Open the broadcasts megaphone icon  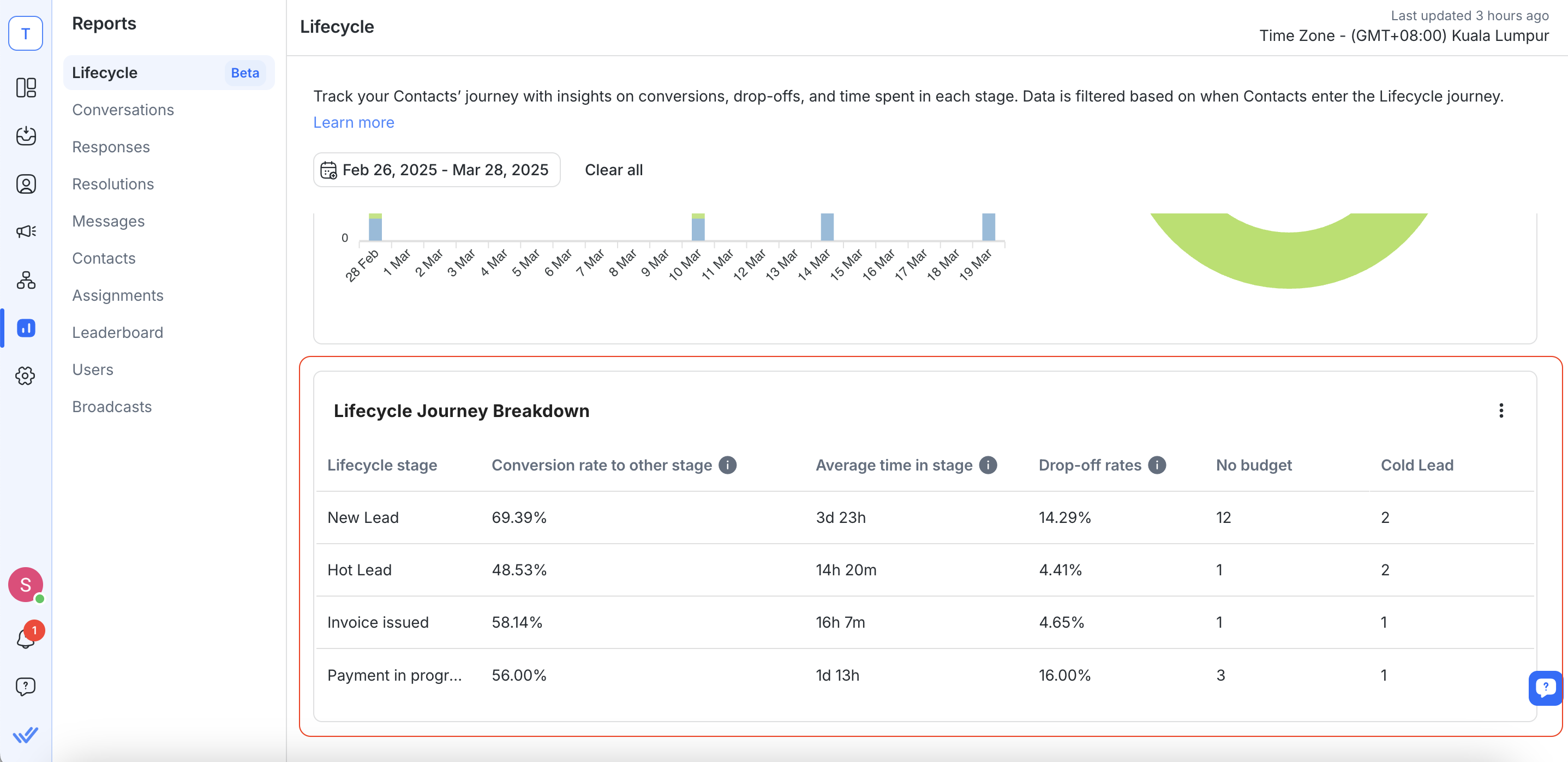(x=26, y=231)
